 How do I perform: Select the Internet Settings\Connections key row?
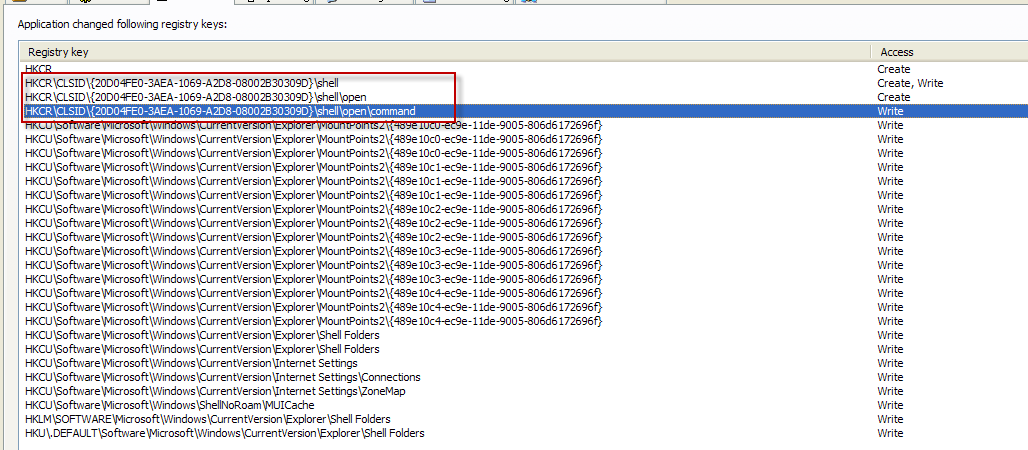(524, 377)
